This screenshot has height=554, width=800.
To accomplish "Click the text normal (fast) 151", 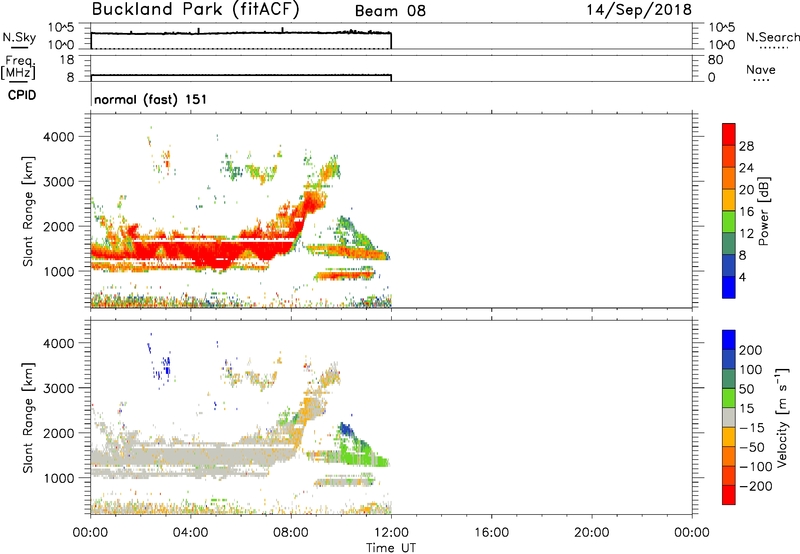I will pyautogui.click(x=151, y=99).
